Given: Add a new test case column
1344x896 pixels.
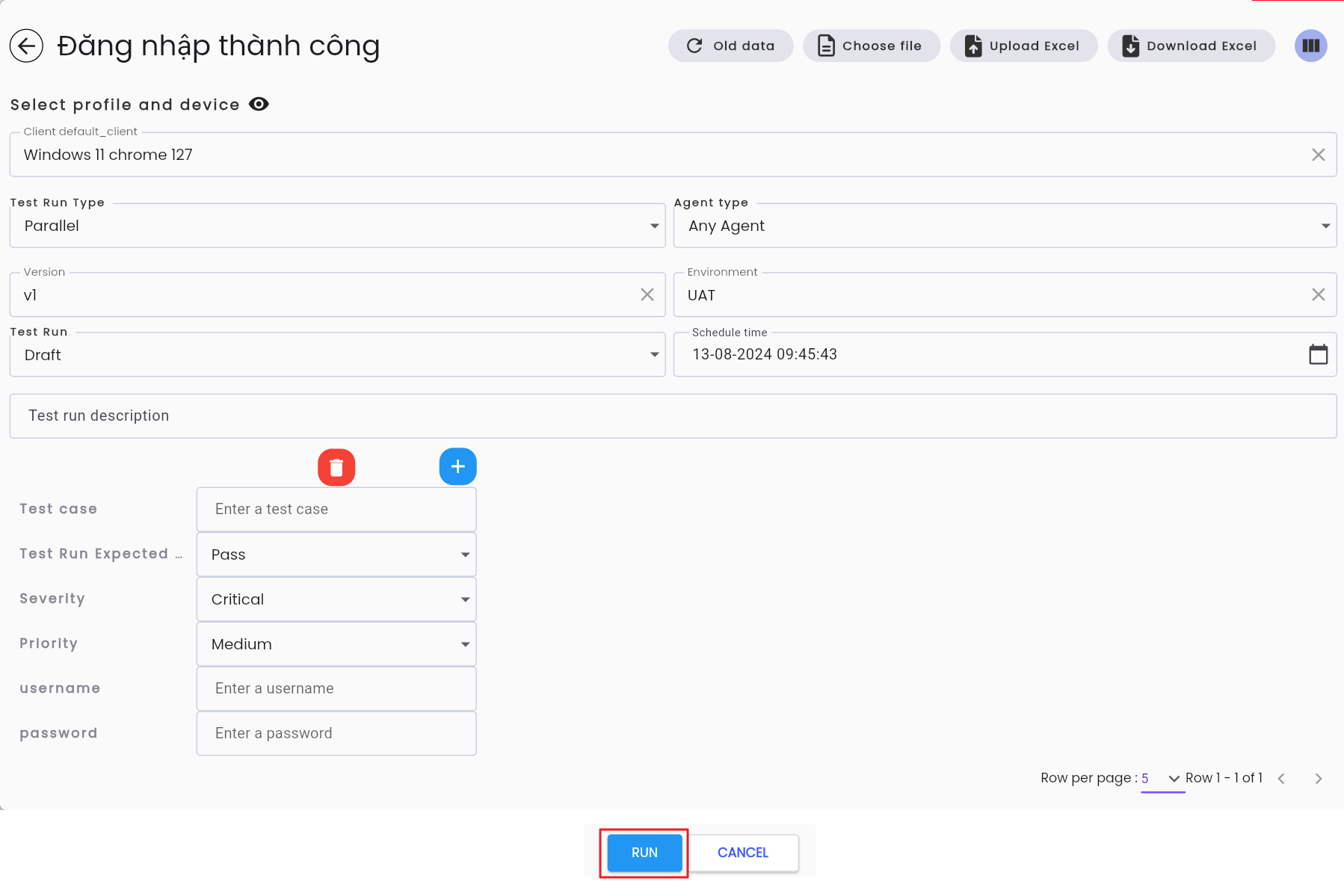Looking at the screenshot, I should pos(458,467).
